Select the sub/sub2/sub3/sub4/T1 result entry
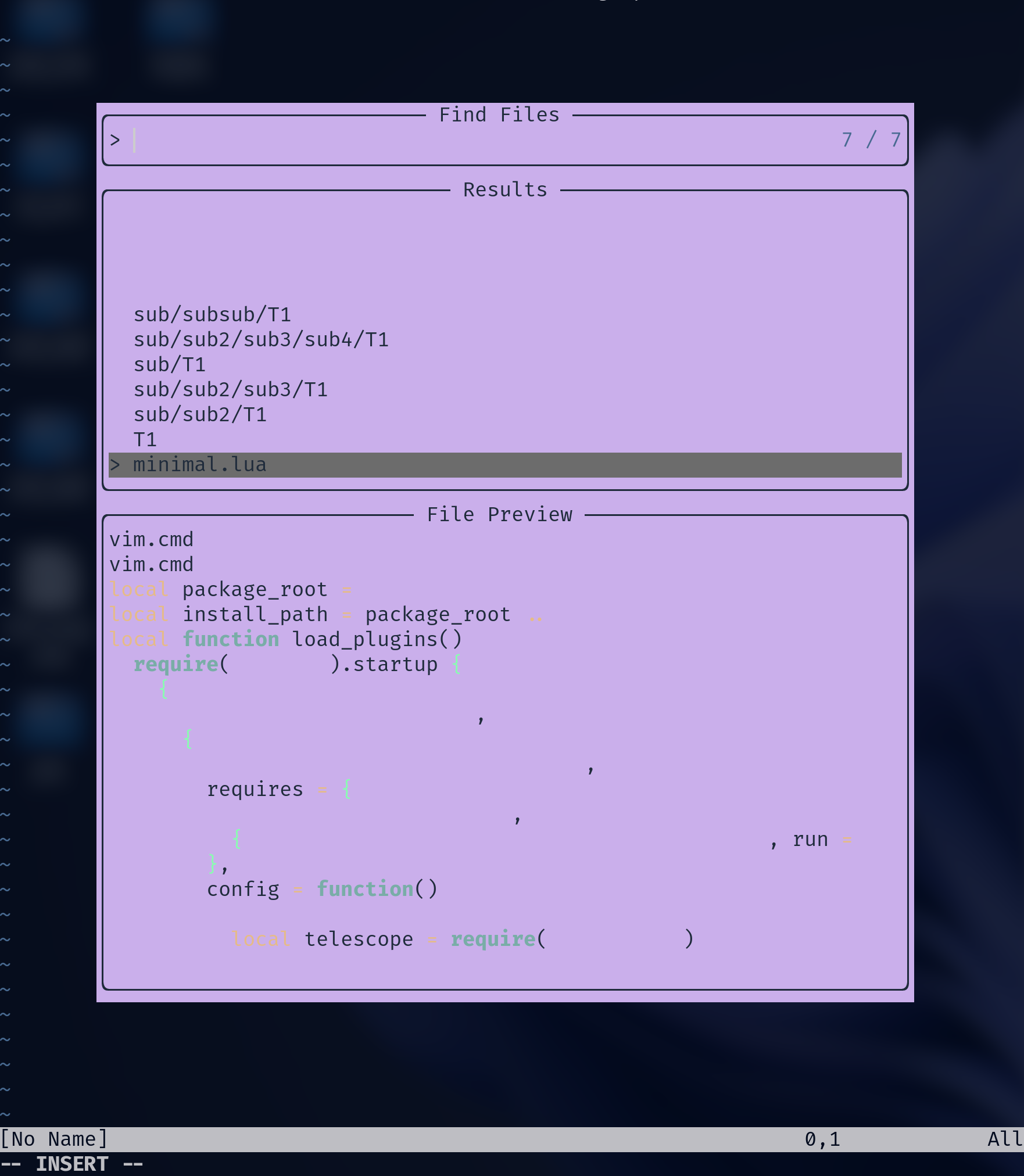Screen dimensions: 1024x1176 pos(262,339)
